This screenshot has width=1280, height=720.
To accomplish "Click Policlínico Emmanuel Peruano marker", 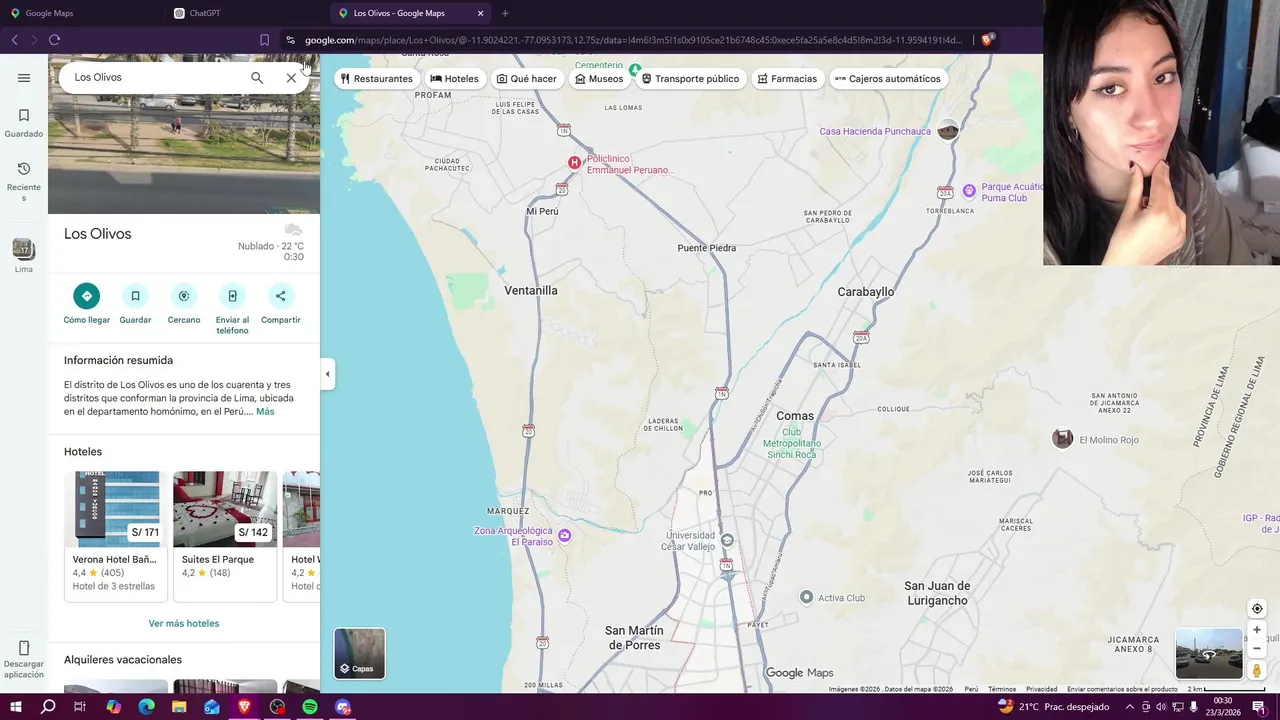I will pos(574,163).
